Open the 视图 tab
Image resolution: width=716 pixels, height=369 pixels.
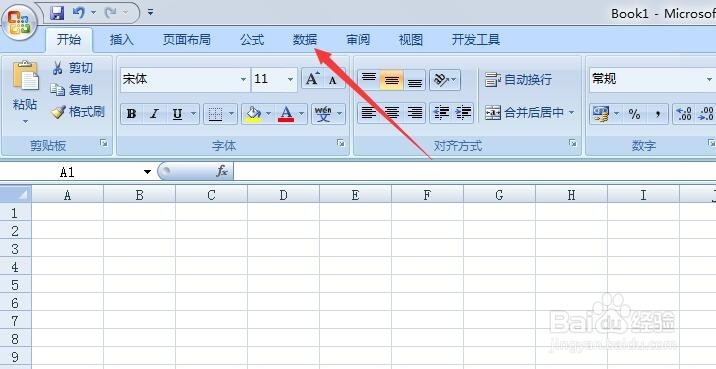click(x=411, y=40)
